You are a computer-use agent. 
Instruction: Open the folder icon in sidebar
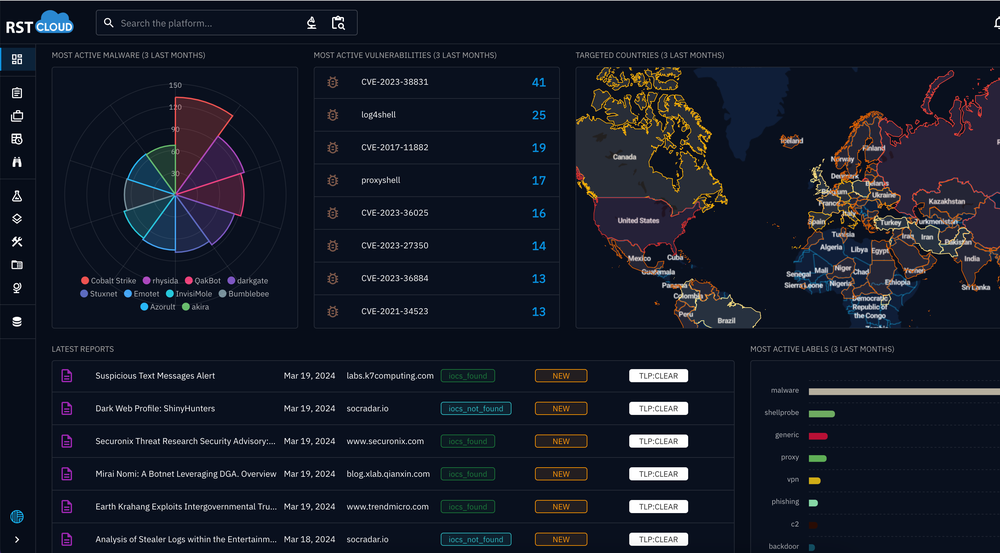coord(17,265)
